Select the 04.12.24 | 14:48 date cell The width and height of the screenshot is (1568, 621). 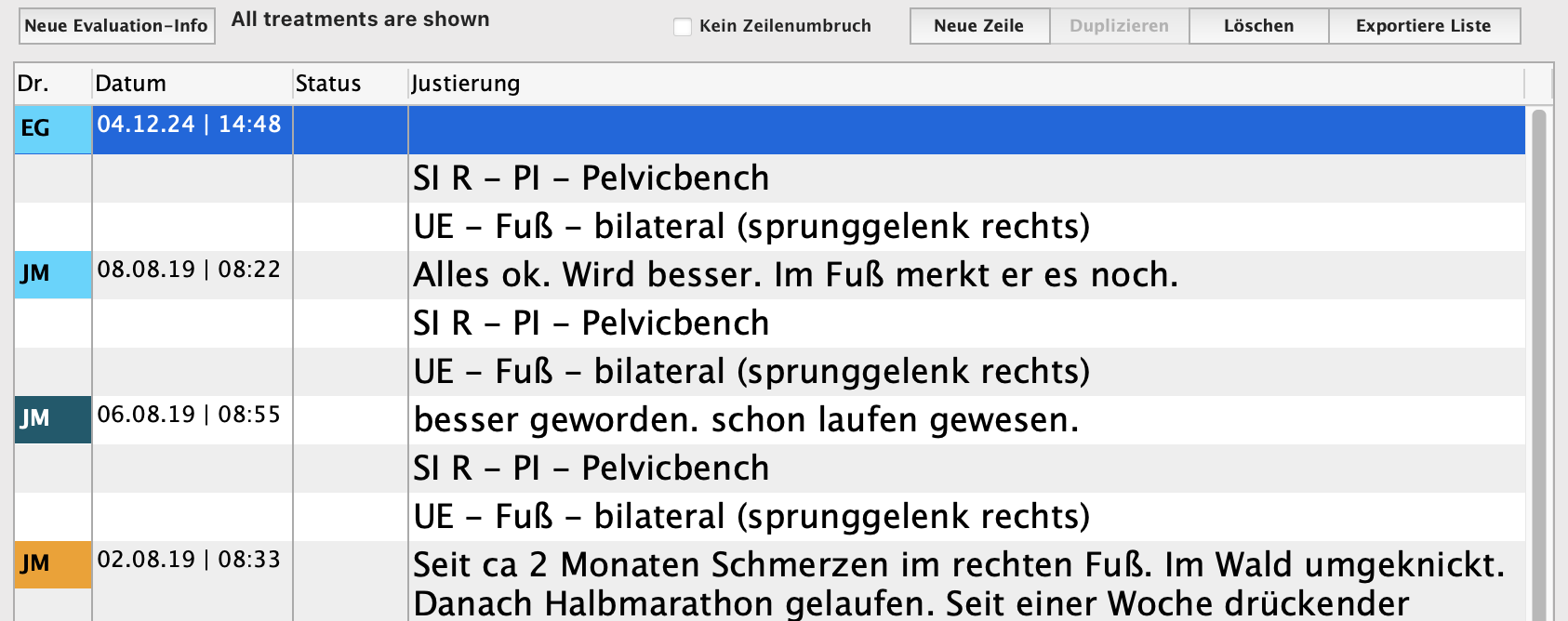[x=190, y=125]
